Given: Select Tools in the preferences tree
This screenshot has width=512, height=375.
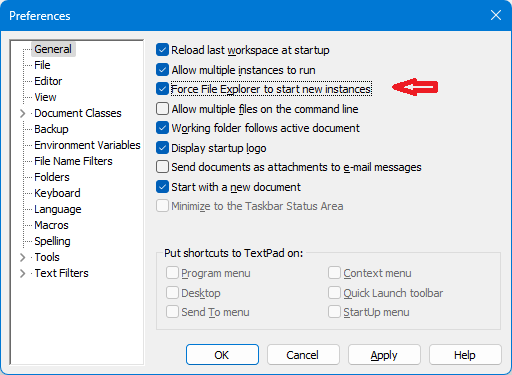Looking at the screenshot, I should tap(47, 257).
